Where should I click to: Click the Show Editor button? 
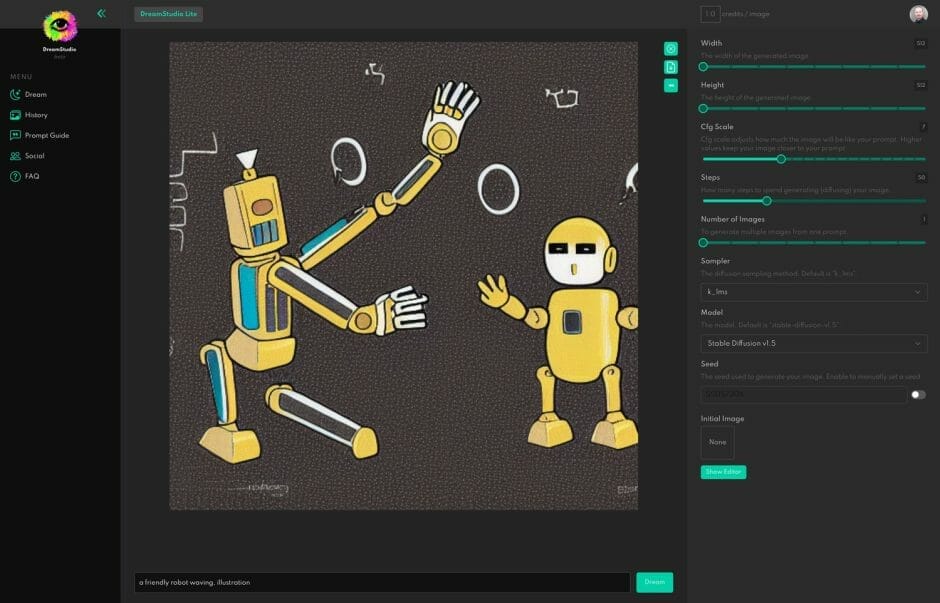click(723, 472)
